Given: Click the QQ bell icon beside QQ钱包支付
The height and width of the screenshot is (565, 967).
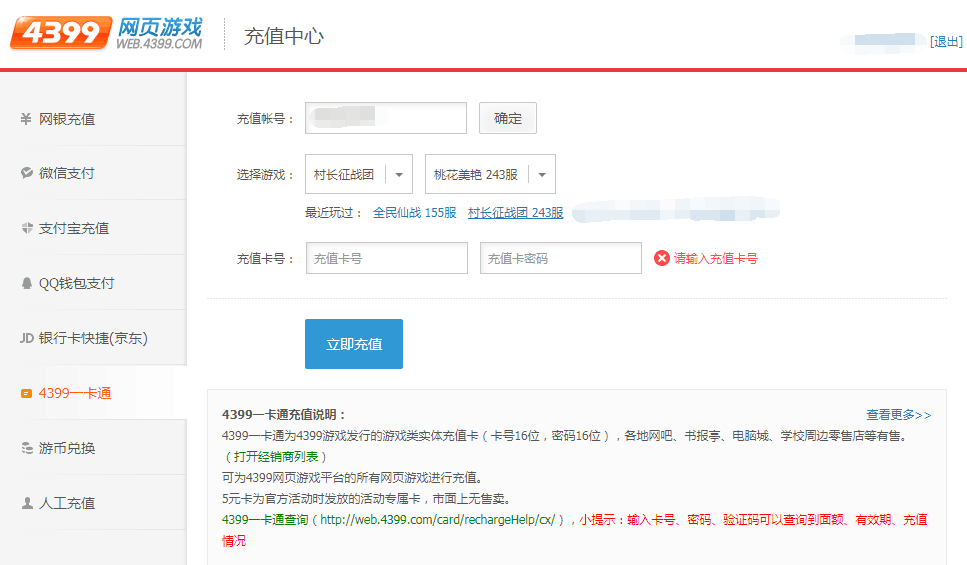Looking at the screenshot, I should (x=27, y=282).
